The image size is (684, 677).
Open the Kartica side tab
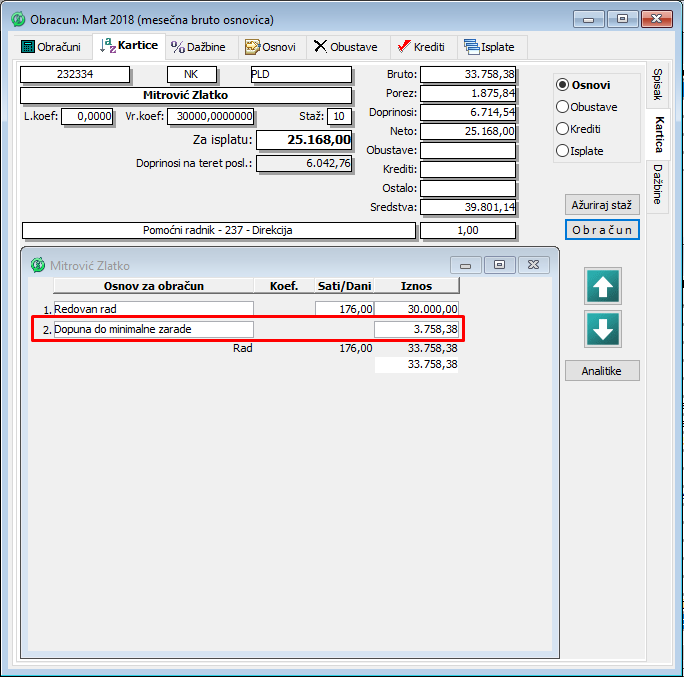[659, 134]
